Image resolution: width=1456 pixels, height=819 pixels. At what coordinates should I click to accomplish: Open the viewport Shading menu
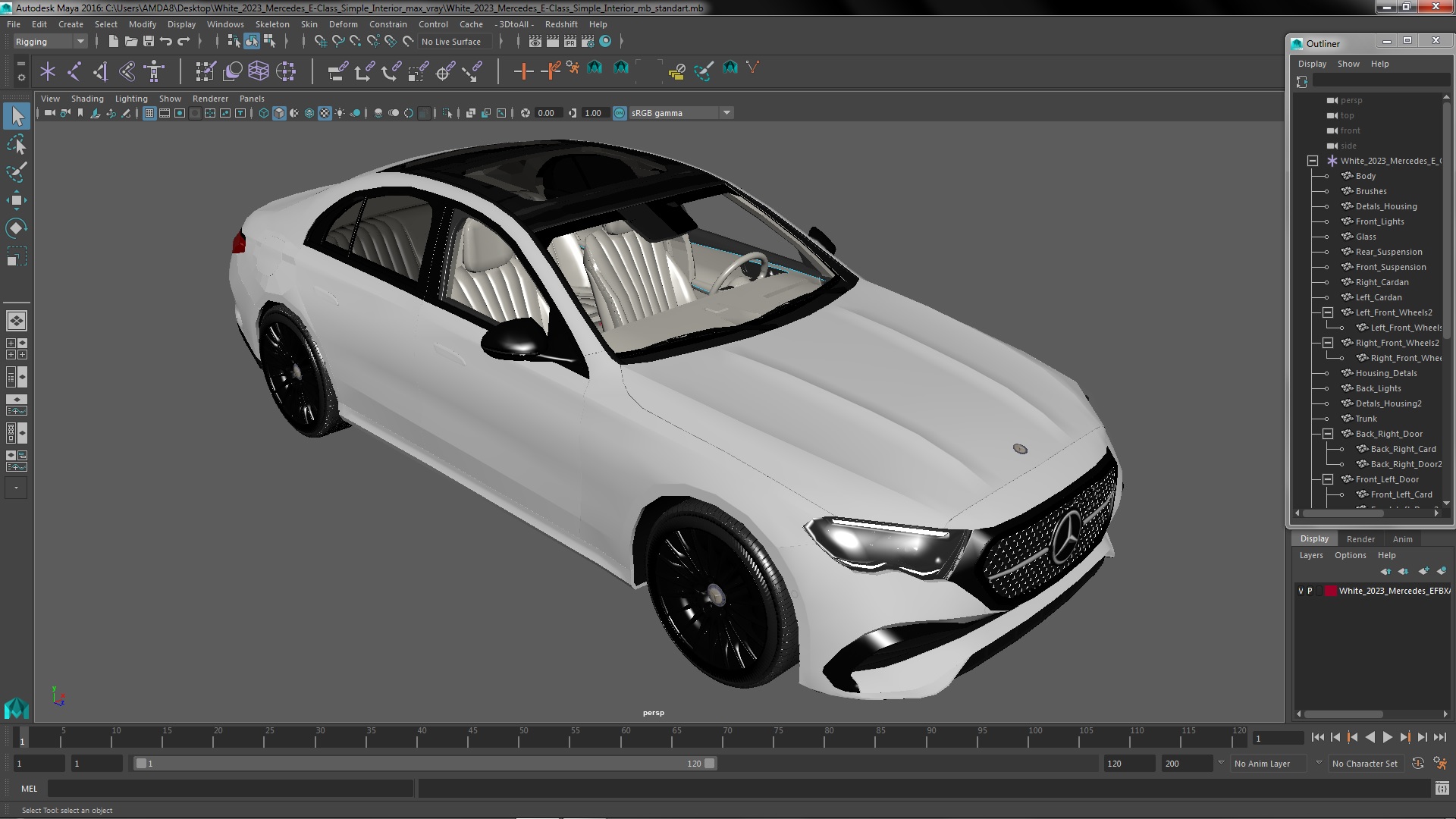tap(87, 99)
